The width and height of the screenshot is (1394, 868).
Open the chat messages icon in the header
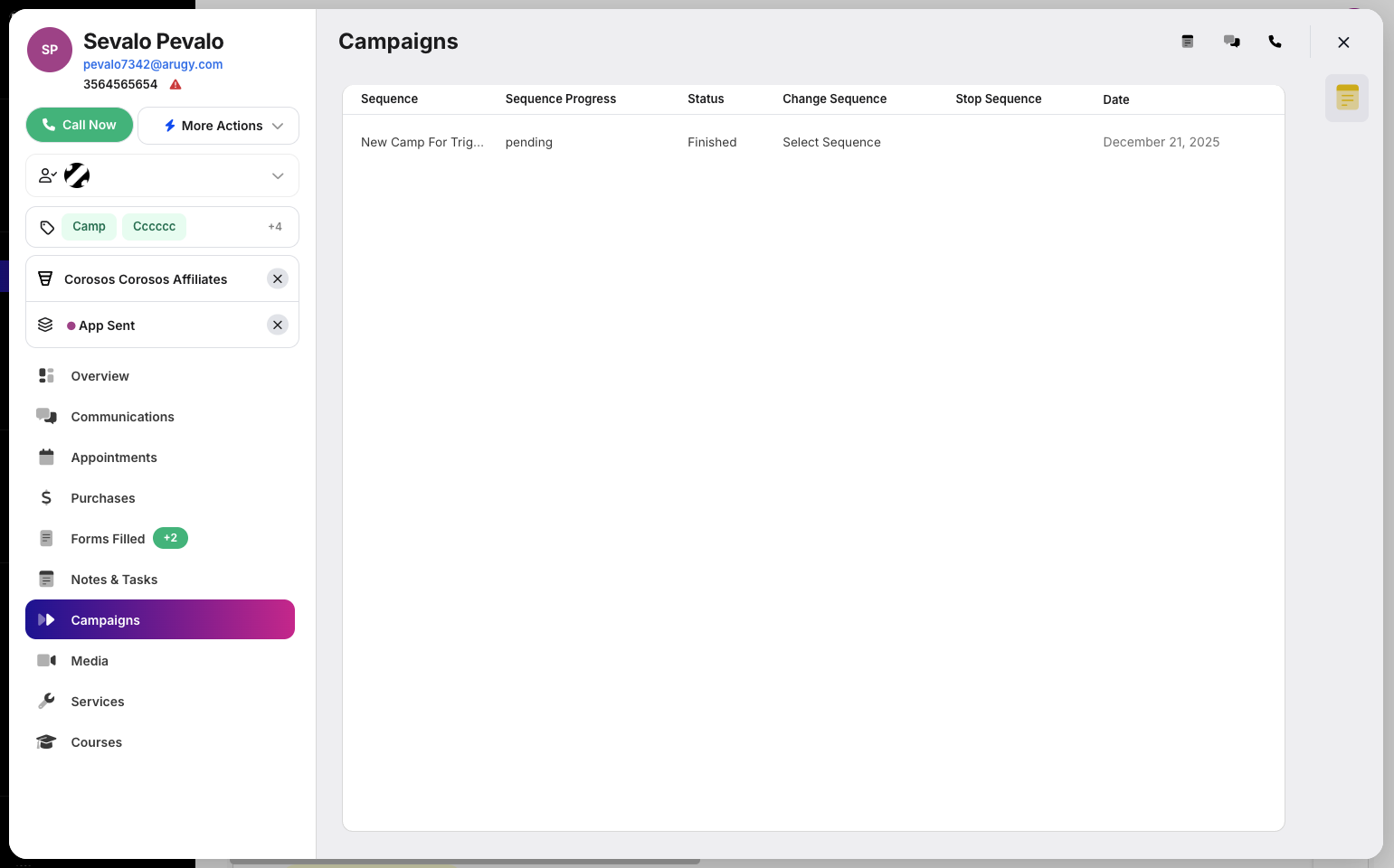pos(1231,42)
